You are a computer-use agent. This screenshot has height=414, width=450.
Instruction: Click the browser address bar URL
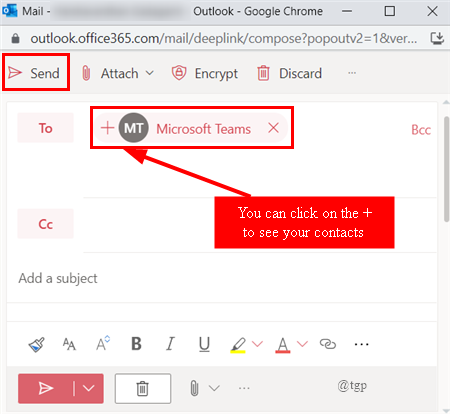(x=223, y=38)
